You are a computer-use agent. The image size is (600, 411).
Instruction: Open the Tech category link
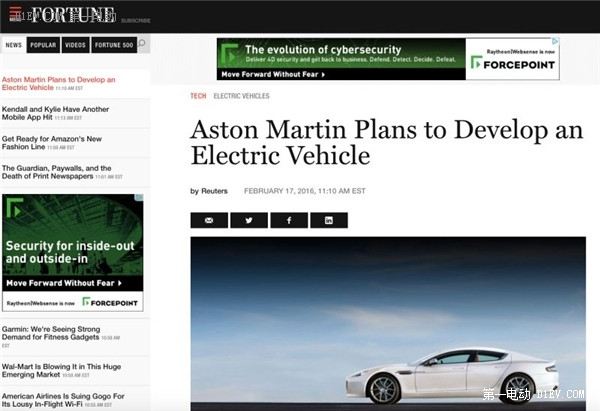click(x=198, y=96)
